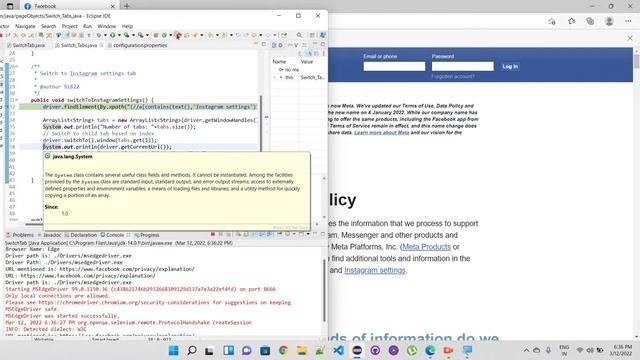This screenshot has height=360, width=640.
Task: Open the Console view menu dropdown arrow
Action: [x=307, y=235]
